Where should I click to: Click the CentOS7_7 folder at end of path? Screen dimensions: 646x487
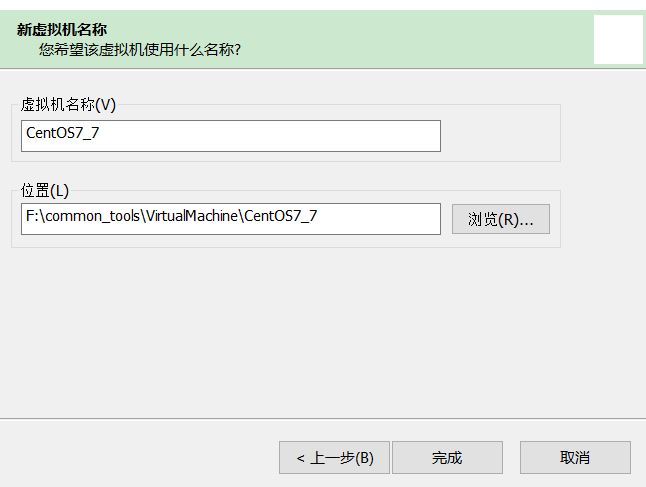pyautogui.click(x=281, y=215)
